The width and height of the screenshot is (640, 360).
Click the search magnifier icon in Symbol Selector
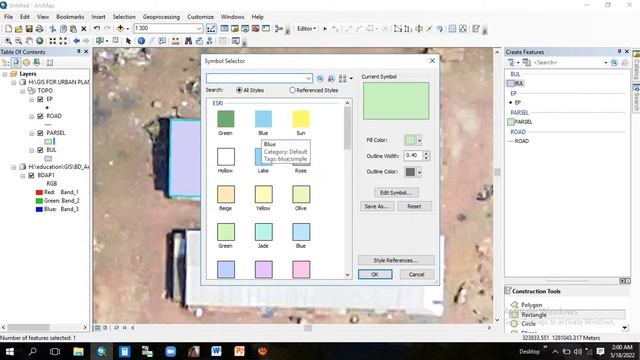[x=320, y=78]
